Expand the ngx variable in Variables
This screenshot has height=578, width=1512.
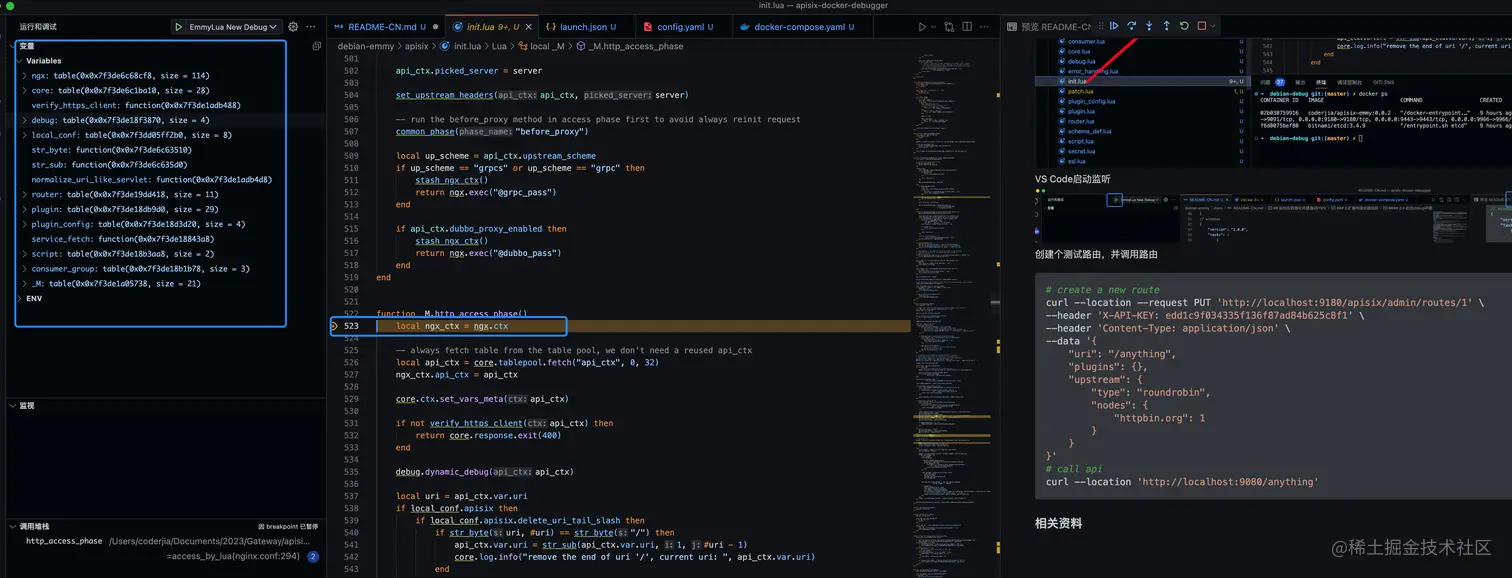click(22, 74)
